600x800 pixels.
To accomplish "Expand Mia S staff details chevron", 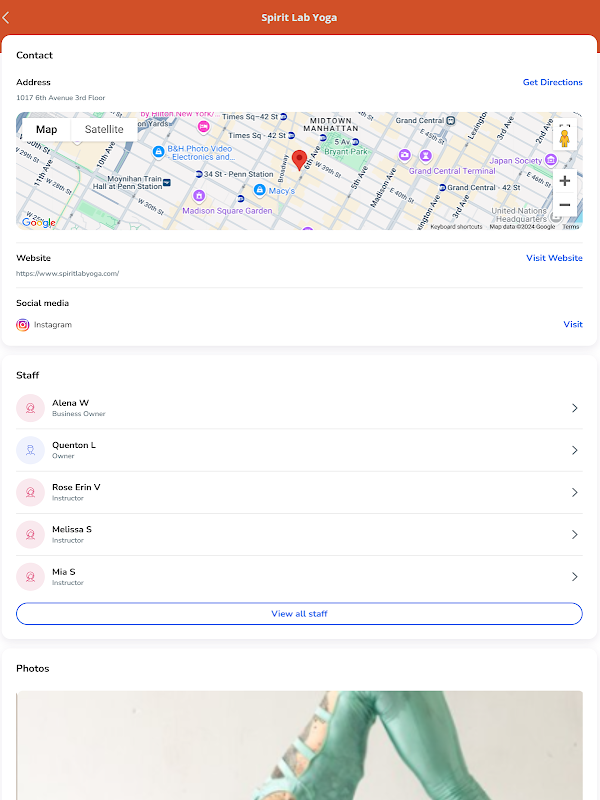I will tap(574, 577).
